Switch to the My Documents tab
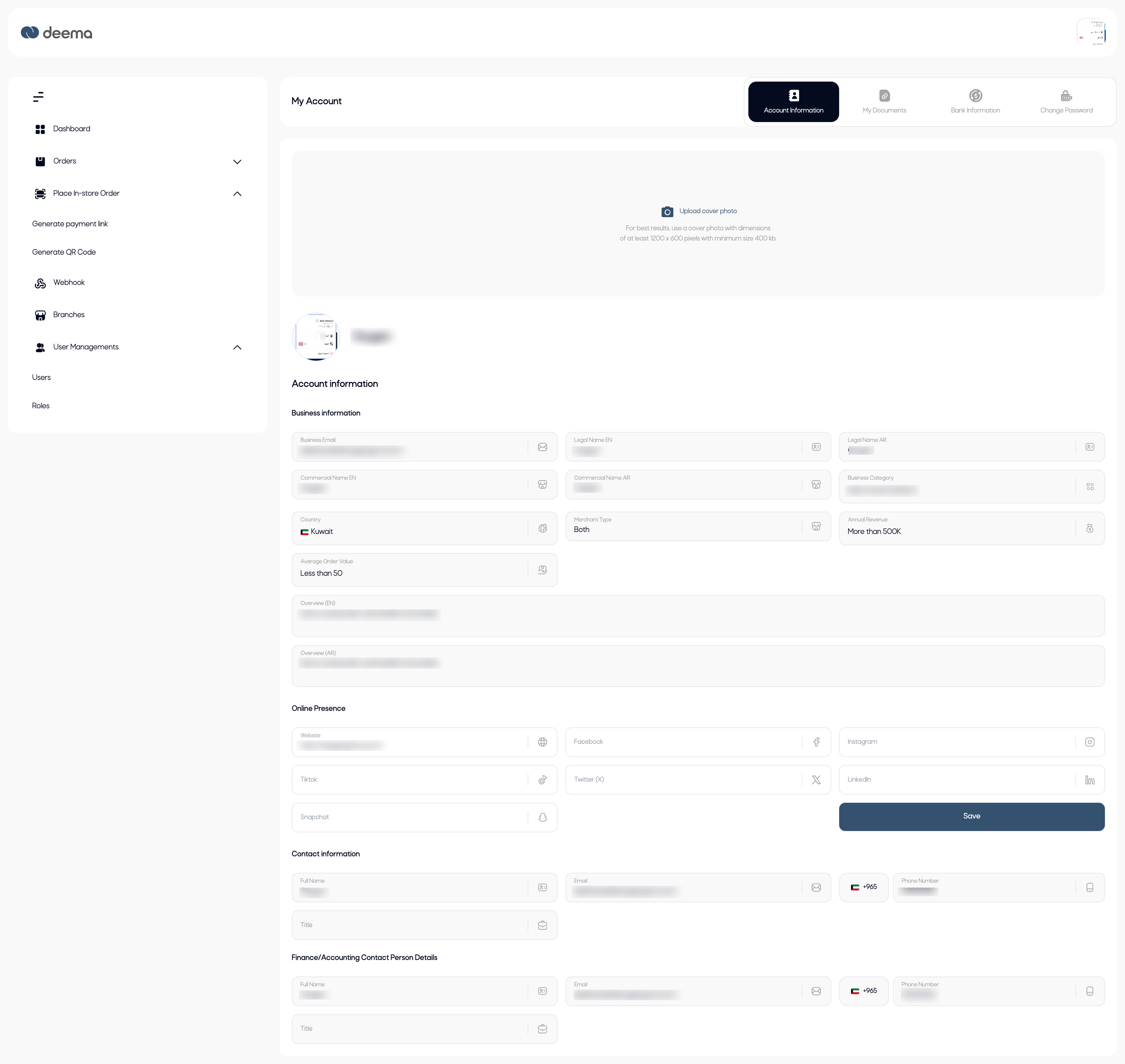 tap(884, 102)
